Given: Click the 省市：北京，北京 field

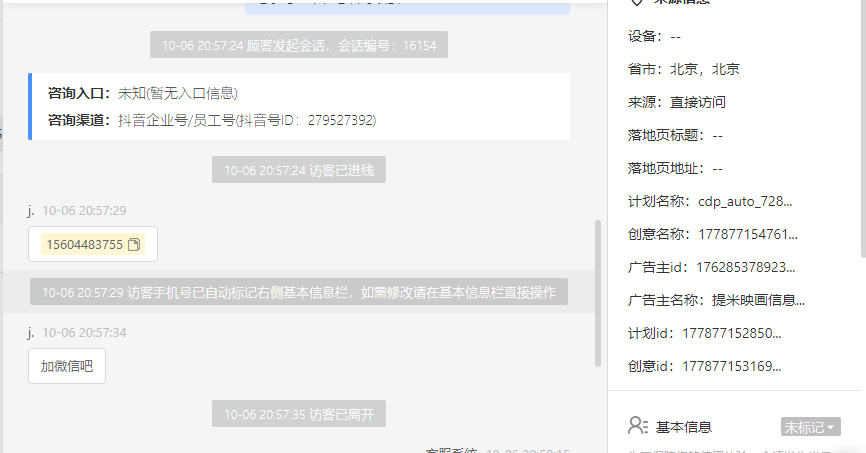Looking at the screenshot, I should pos(684,69).
